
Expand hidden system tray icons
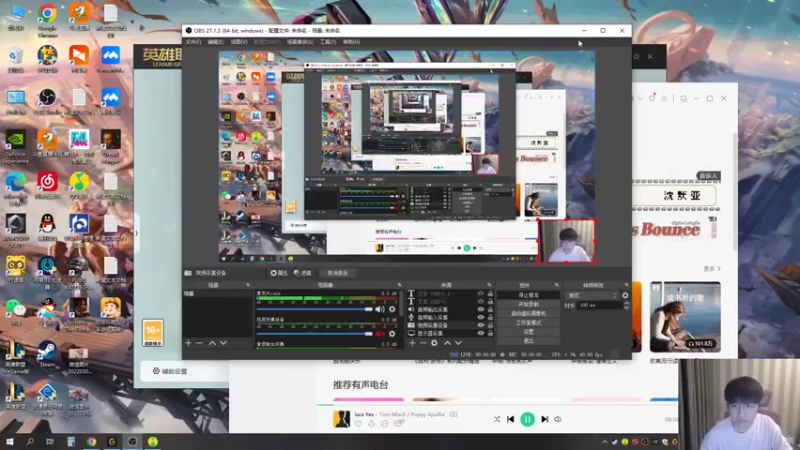pos(605,442)
